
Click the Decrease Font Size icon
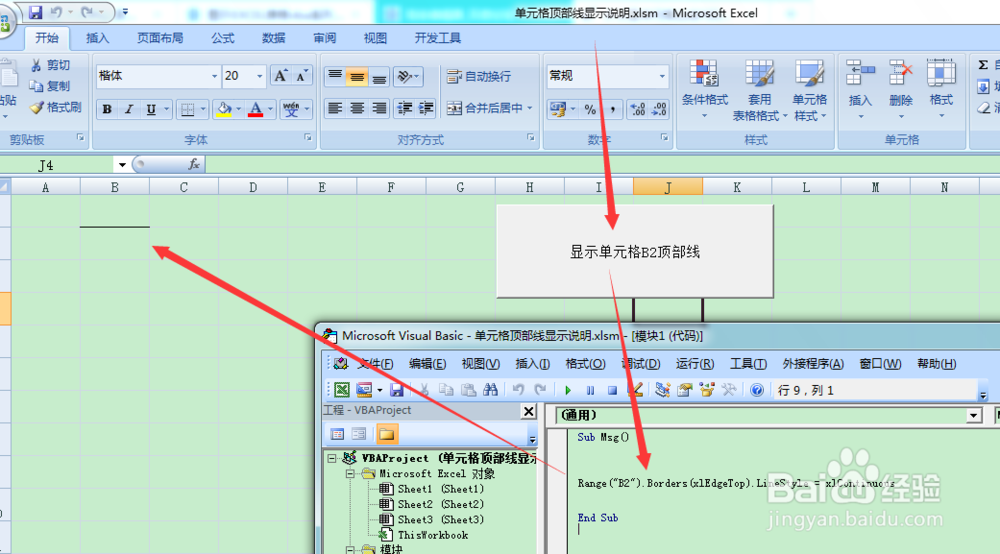coord(302,76)
